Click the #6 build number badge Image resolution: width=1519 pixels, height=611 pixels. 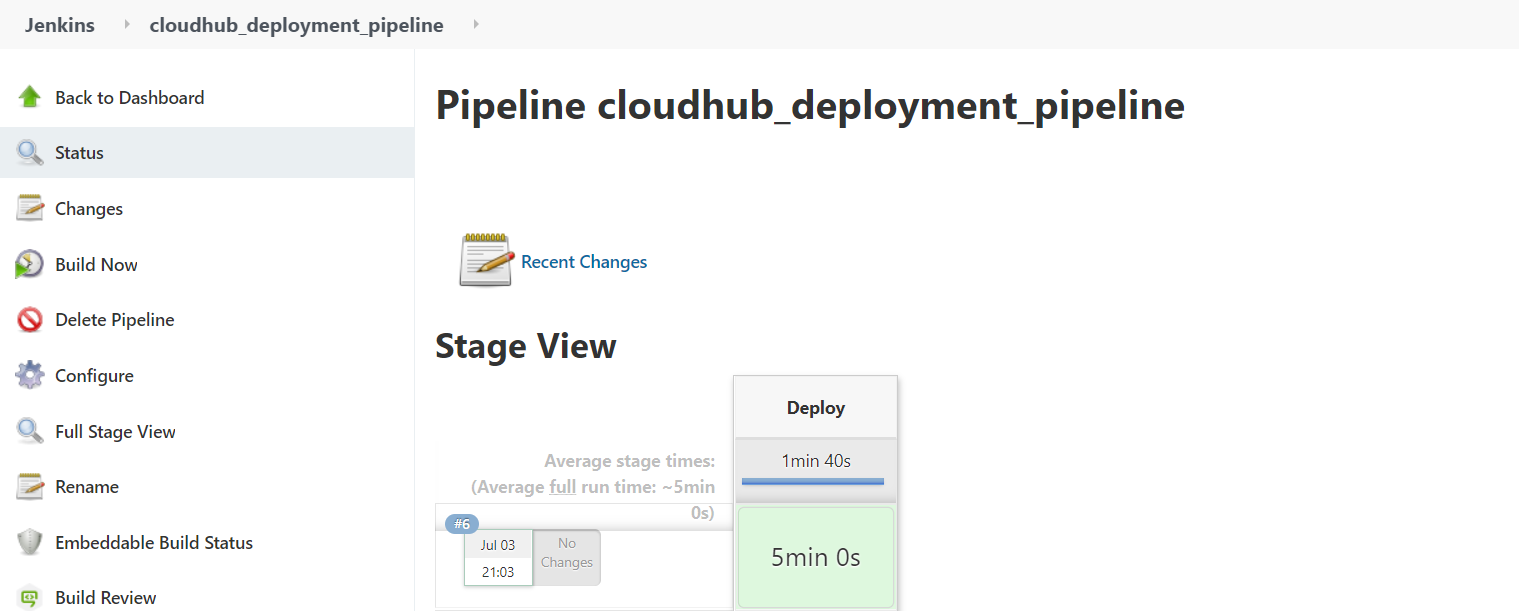point(462,524)
